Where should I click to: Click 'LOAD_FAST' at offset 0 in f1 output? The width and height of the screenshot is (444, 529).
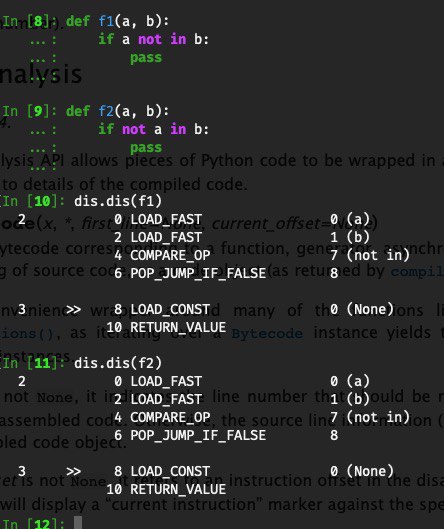(166, 220)
